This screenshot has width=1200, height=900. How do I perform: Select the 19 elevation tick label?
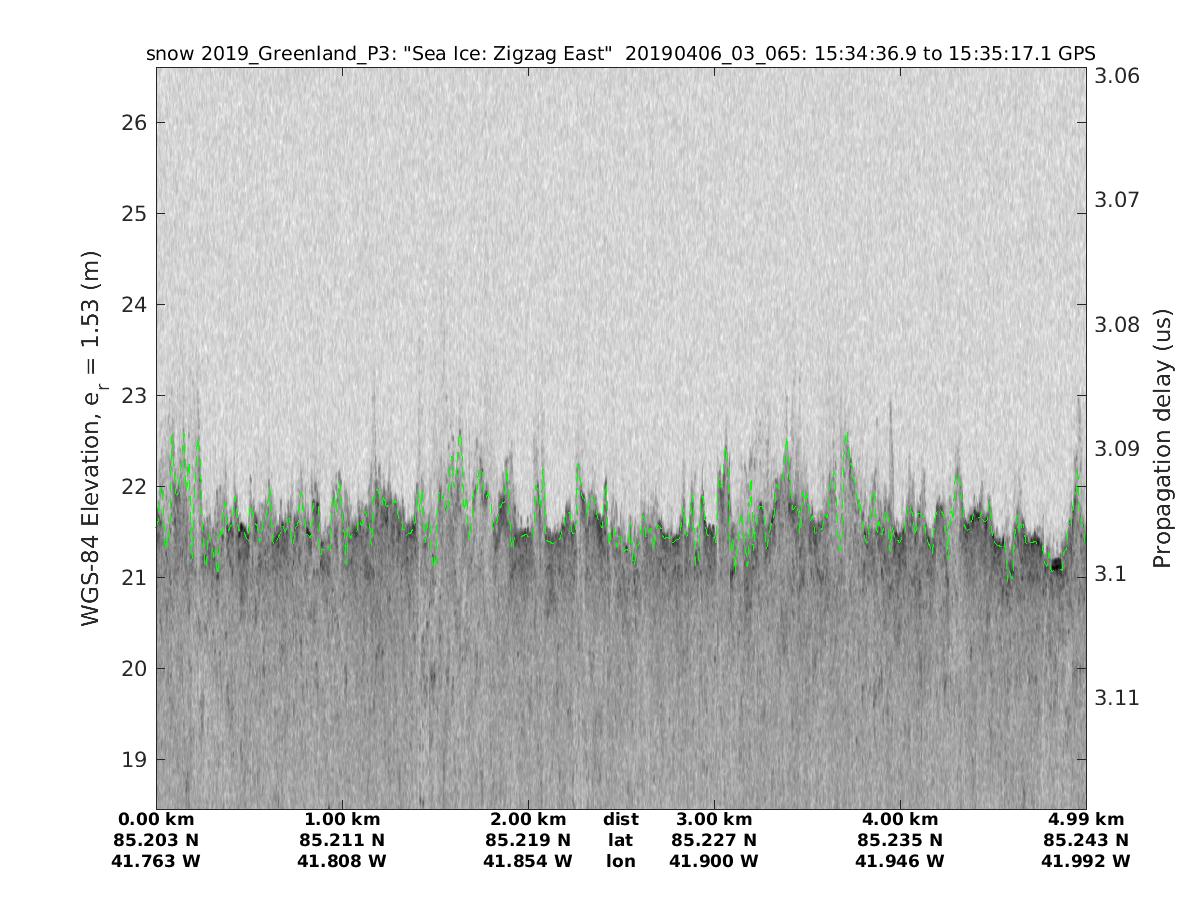(133, 760)
